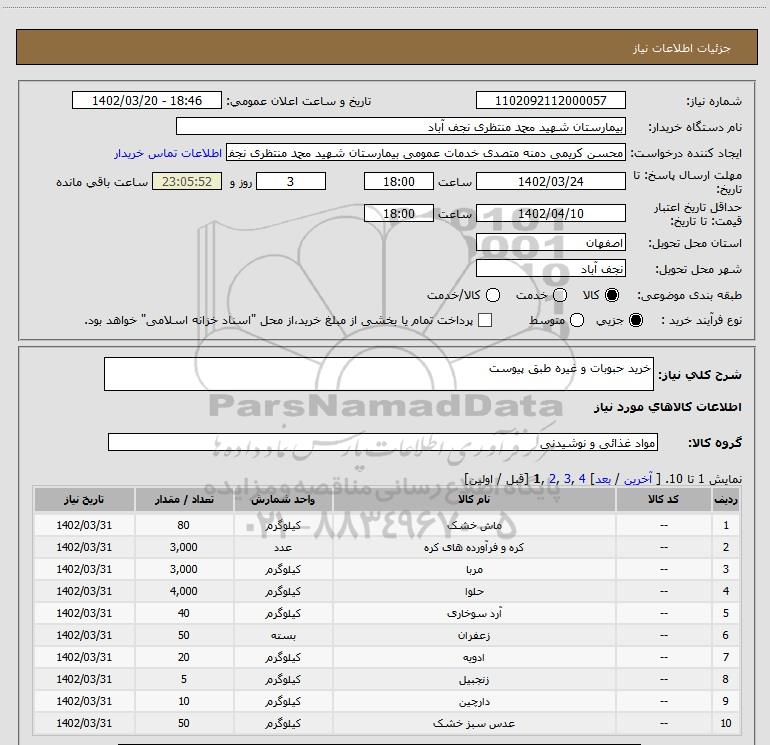The width and height of the screenshot is (770, 745).
Task: Select the جزیی purchase type radio
Action: click(x=635, y=320)
